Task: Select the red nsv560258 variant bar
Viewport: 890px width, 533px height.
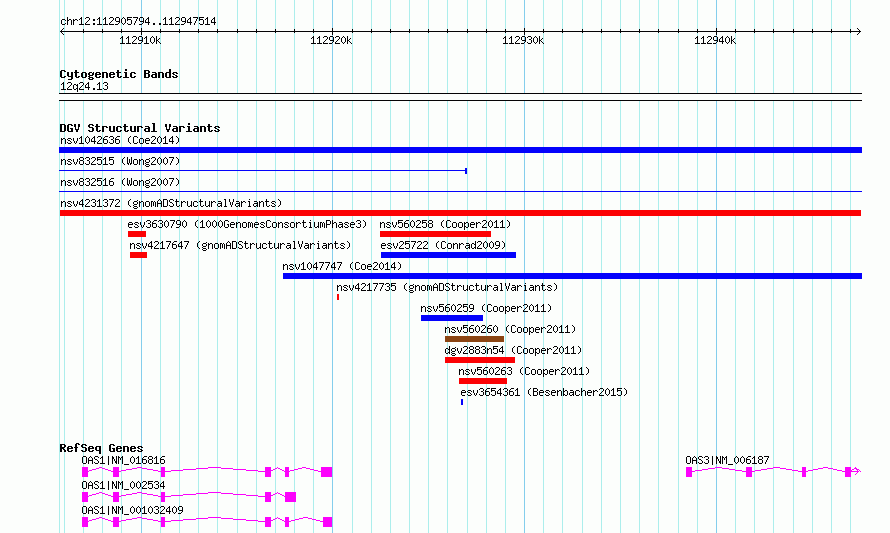Action: (435, 234)
